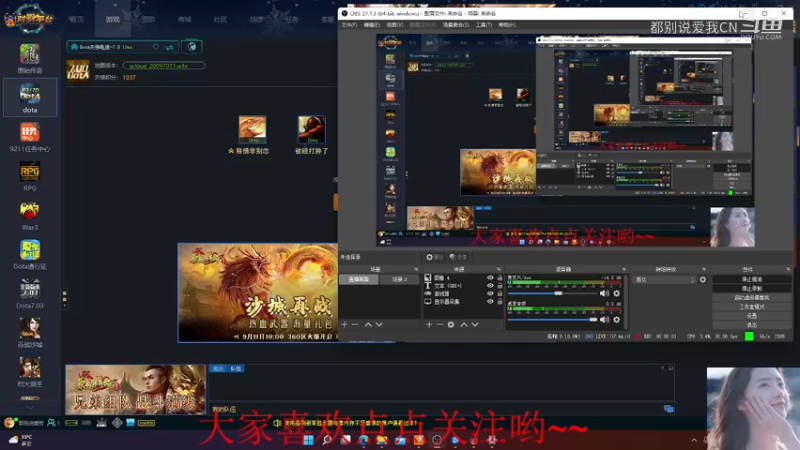
Task: Open source properties gear in Sources toolbar
Action: [x=451, y=324]
